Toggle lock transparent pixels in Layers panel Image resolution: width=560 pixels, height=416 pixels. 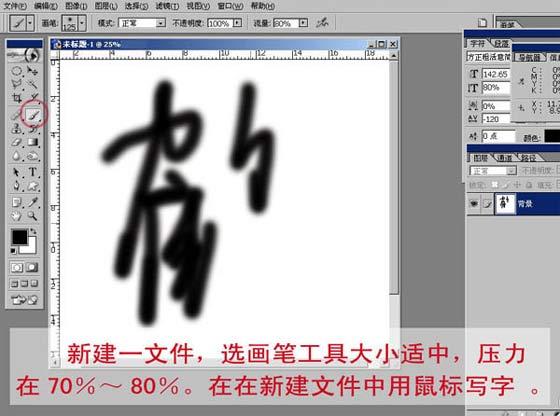coord(494,185)
